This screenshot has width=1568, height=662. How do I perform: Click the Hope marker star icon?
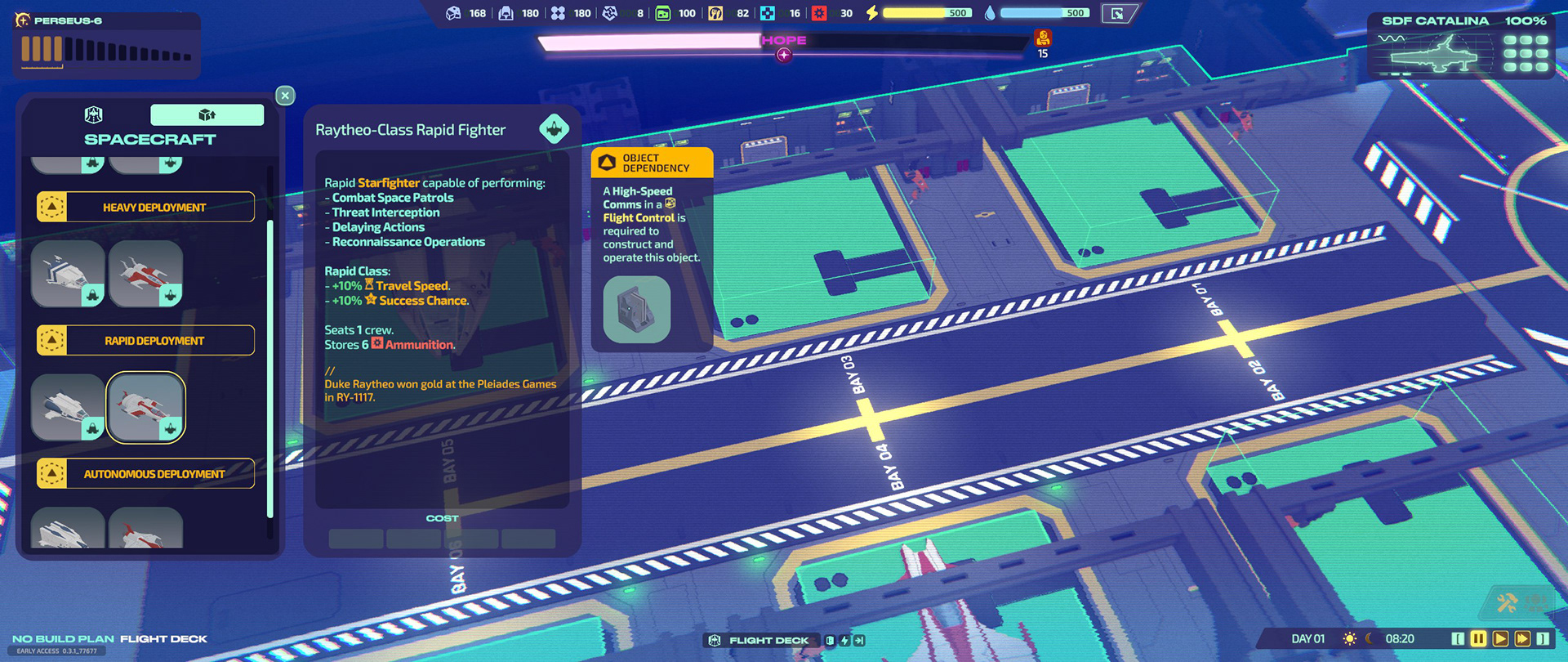[x=784, y=55]
